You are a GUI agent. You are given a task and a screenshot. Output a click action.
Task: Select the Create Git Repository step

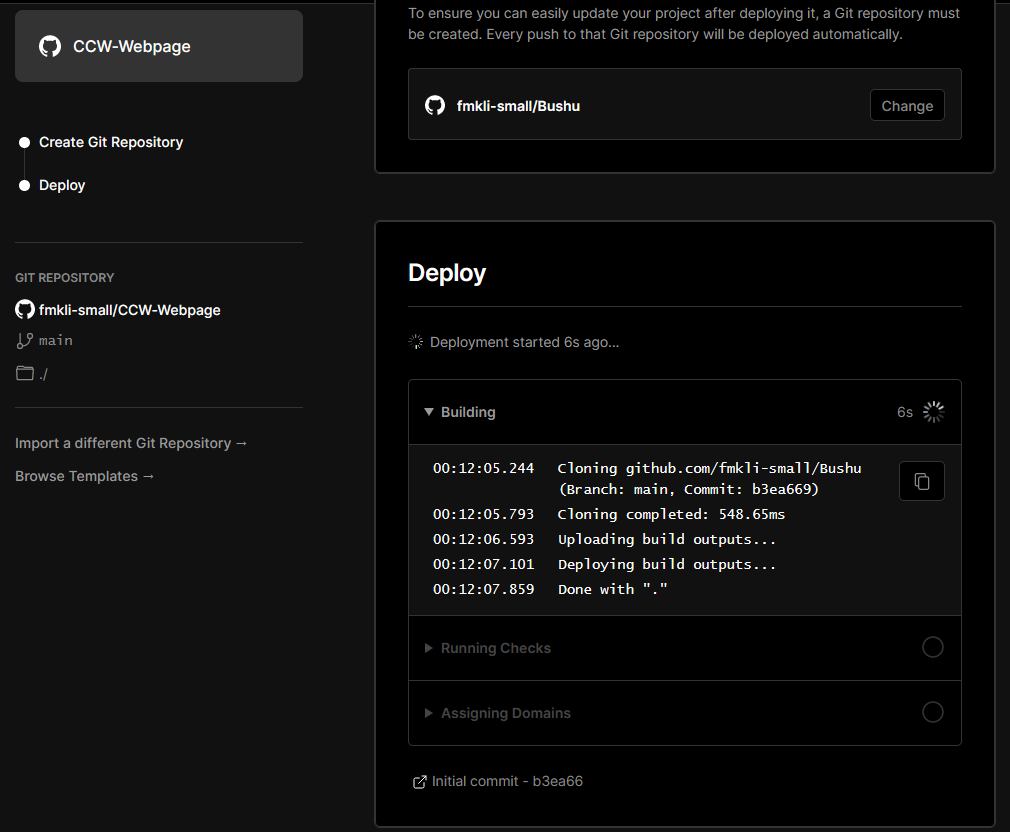pyautogui.click(x=111, y=142)
